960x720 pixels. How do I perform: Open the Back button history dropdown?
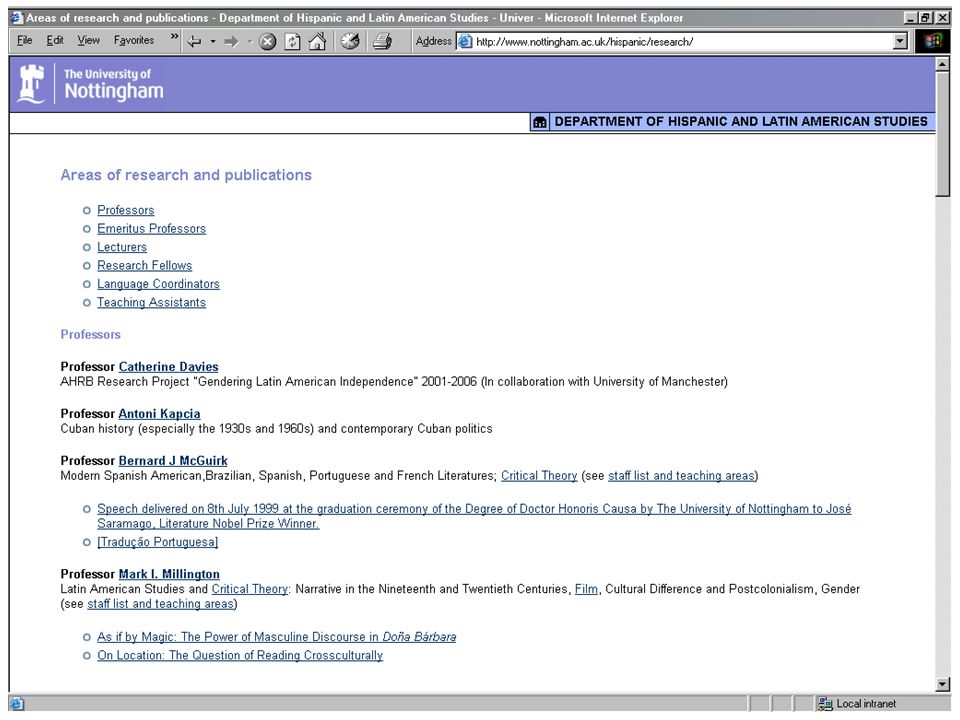pyautogui.click(x=213, y=42)
